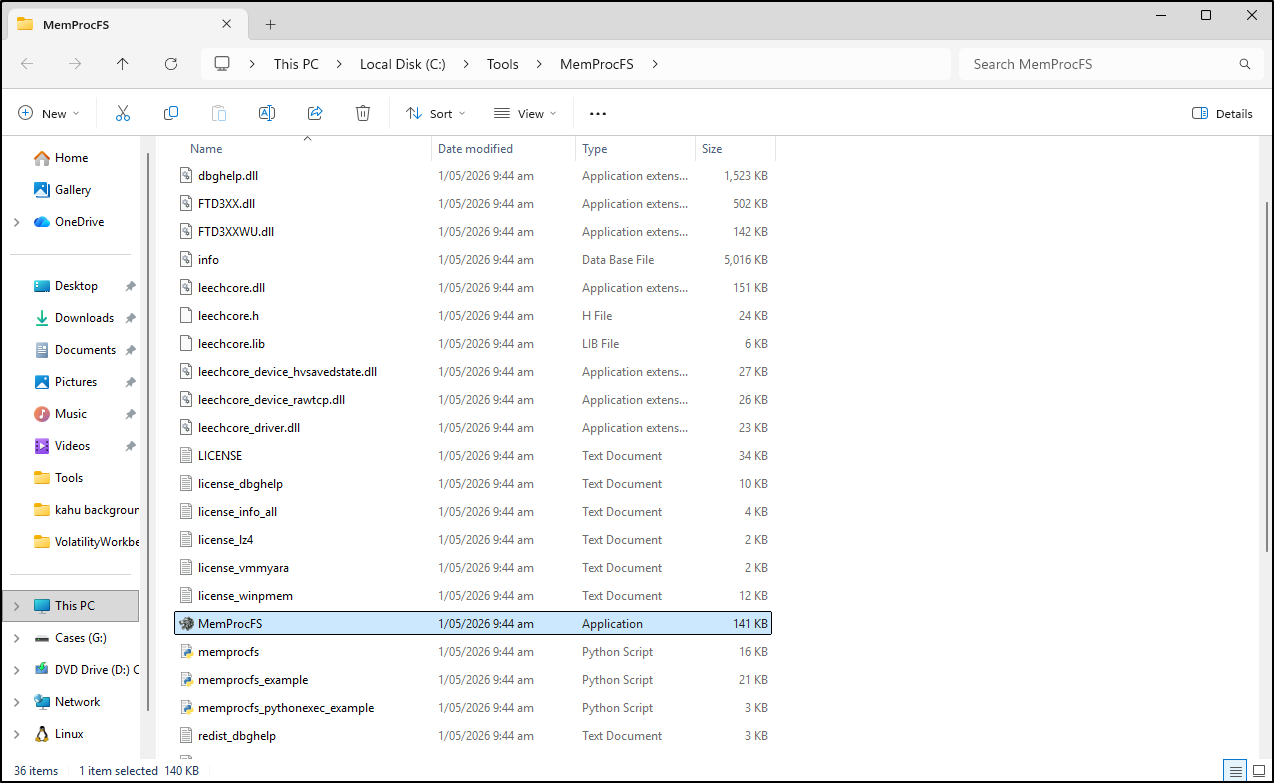The width and height of the screenshot is (1274, 783).
Task: Open Tools folder in sidebar
Action: (68, 478)
